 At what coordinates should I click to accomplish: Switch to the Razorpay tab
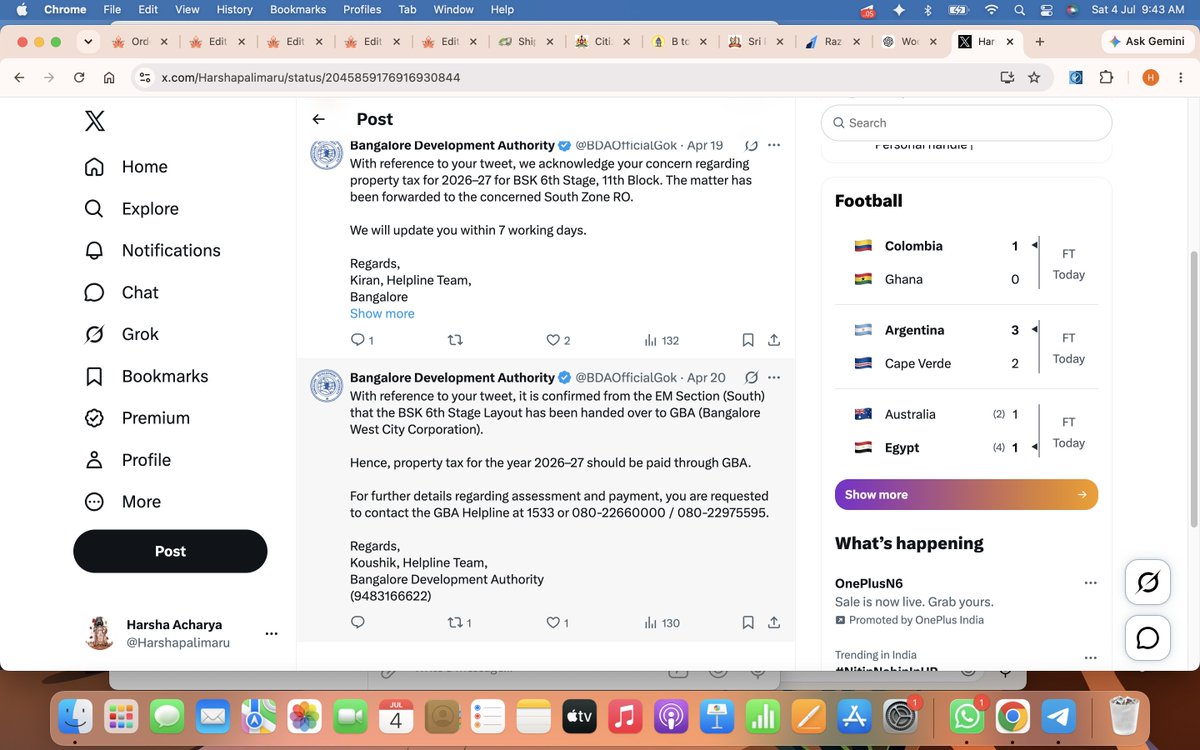point(832,42)
